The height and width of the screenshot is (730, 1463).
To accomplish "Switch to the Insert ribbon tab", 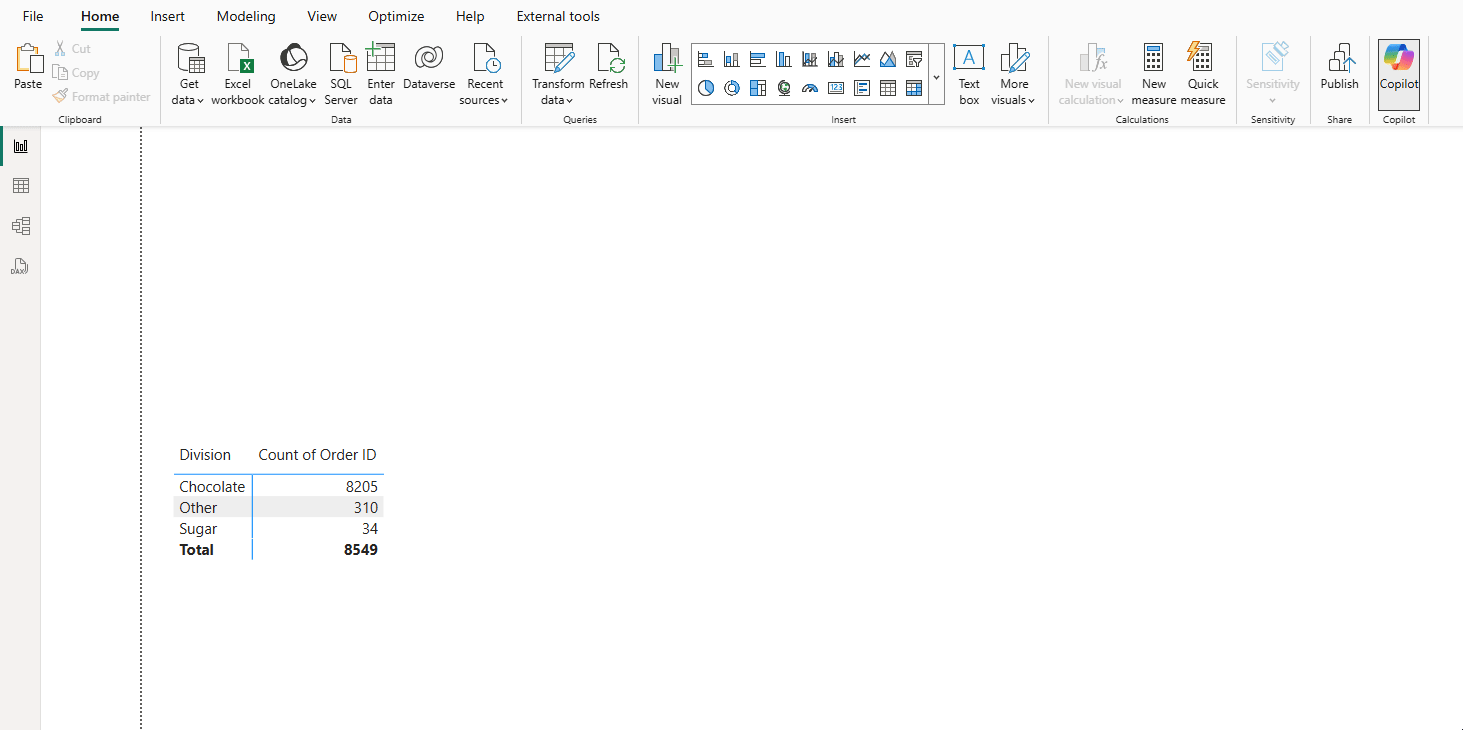I will click(x=167, y=16).
